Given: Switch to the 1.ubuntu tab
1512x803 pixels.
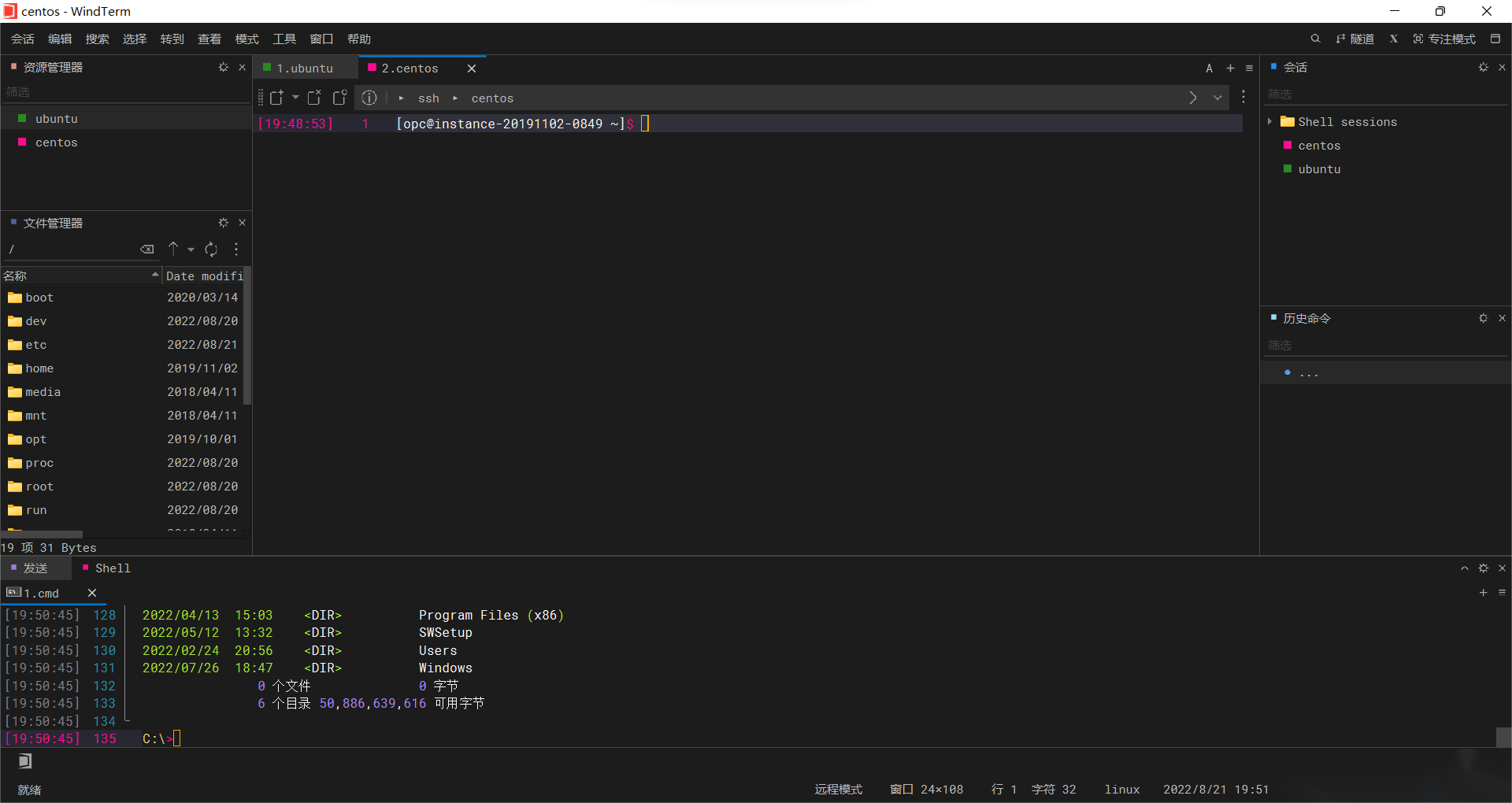Looking at the screenshot, I should 304,68.
